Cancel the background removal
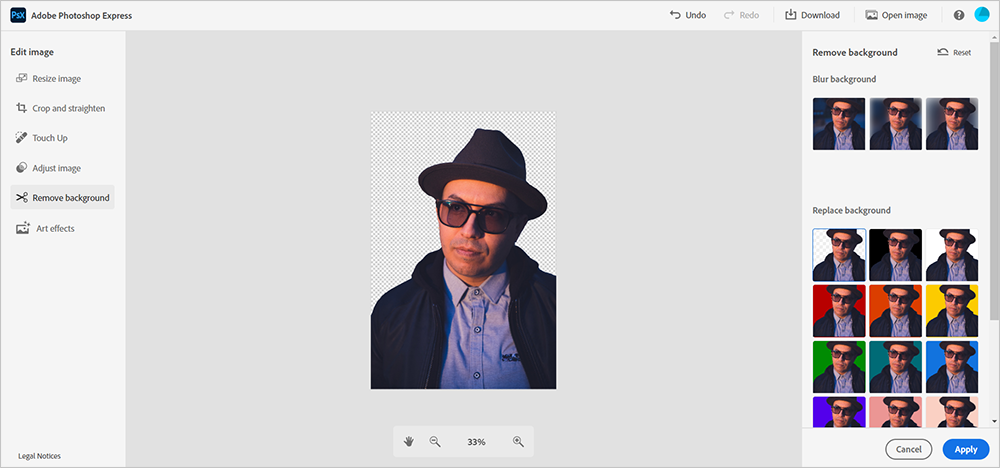Screen dimensions: 1000x468 908,449
